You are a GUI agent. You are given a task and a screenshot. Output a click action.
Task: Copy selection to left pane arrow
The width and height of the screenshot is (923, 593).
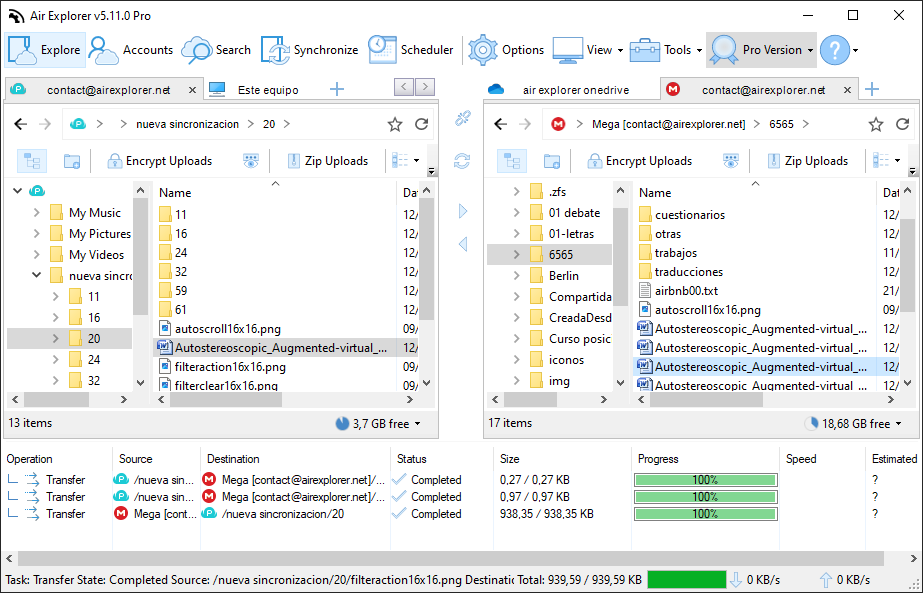click(x=463, y=244)
